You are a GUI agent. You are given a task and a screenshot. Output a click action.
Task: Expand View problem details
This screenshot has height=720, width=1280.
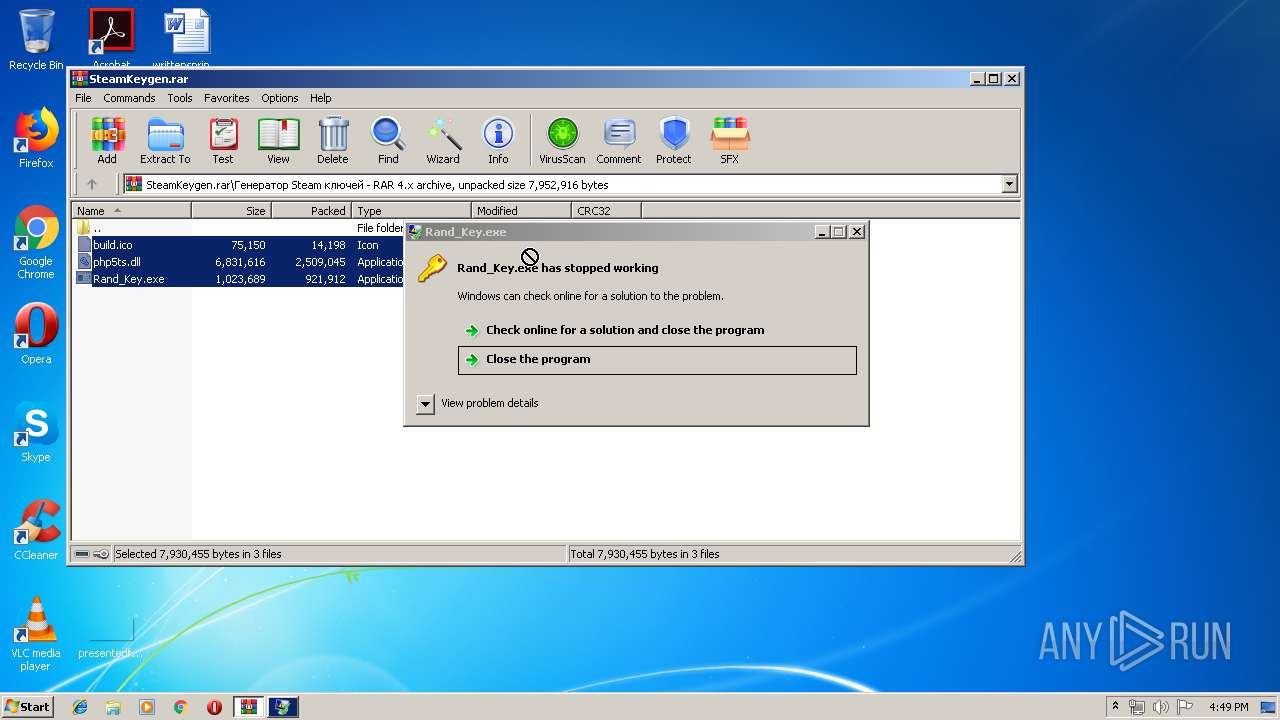click(478, 403)
